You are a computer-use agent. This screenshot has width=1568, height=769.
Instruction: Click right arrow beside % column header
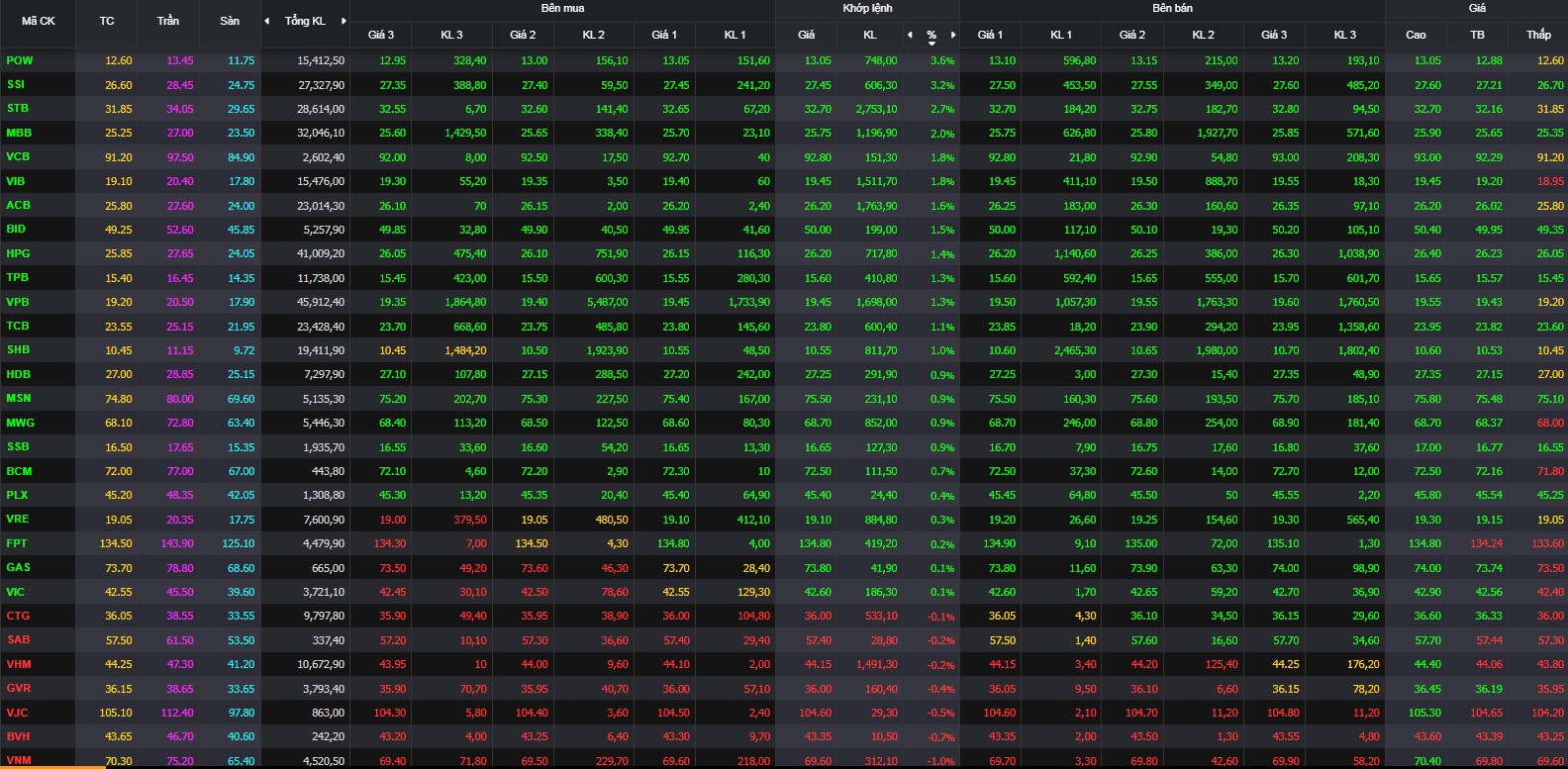(x=953, y=35)
